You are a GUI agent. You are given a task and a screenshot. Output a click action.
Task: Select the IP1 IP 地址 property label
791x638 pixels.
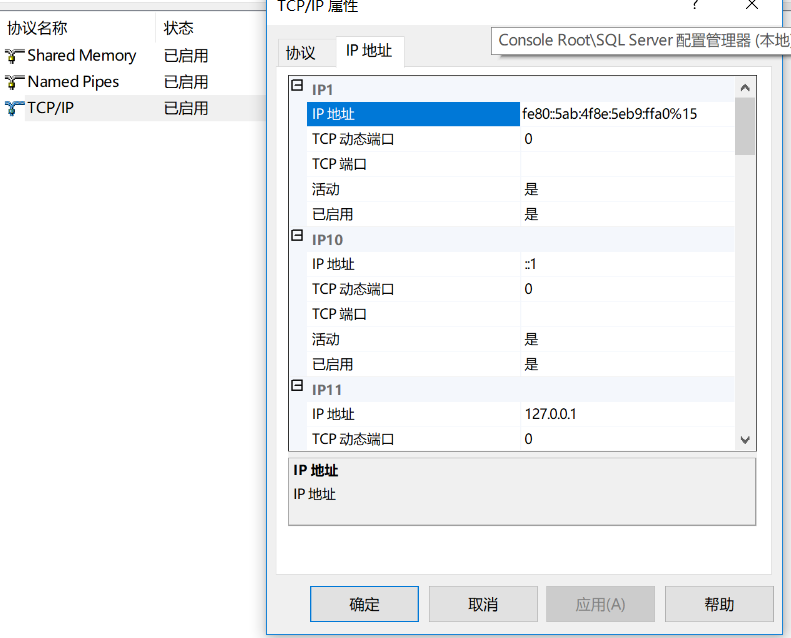pos(413,114)
